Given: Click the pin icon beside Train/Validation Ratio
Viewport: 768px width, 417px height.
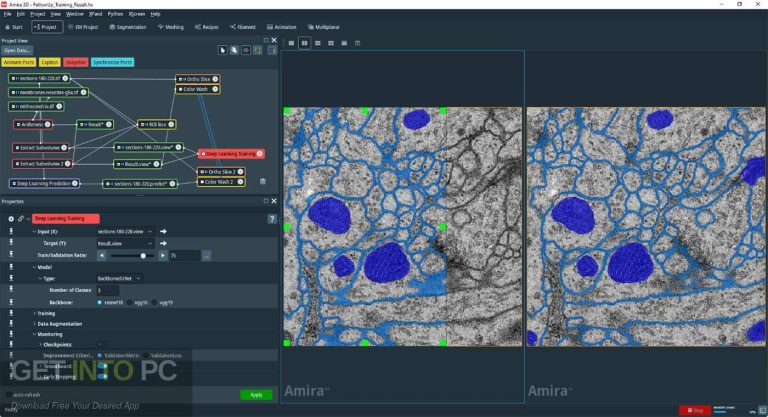Looking at the screenshot, I should pos(11,255).
